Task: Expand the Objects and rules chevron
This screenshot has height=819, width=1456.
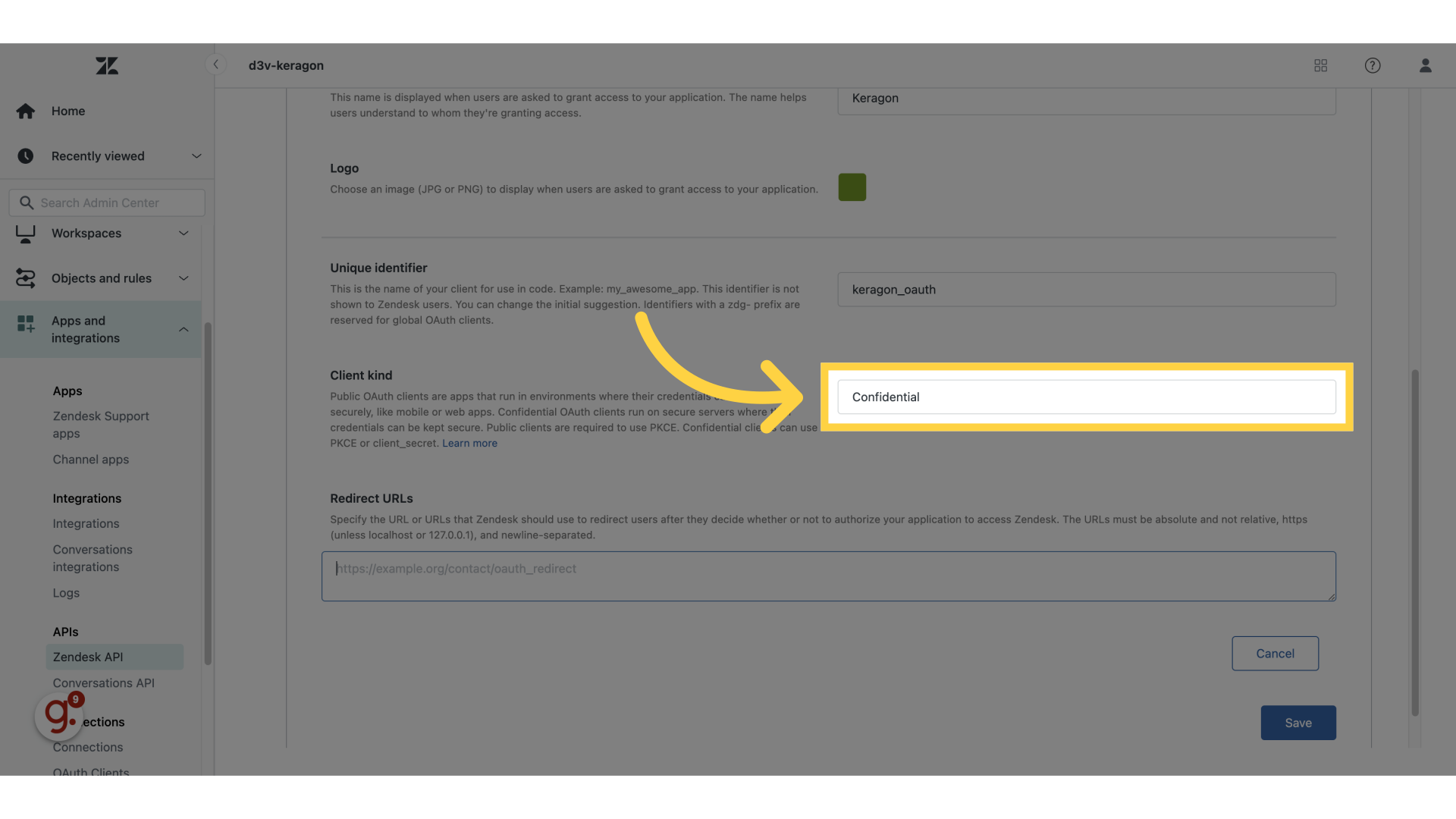Action: [184, 278]
